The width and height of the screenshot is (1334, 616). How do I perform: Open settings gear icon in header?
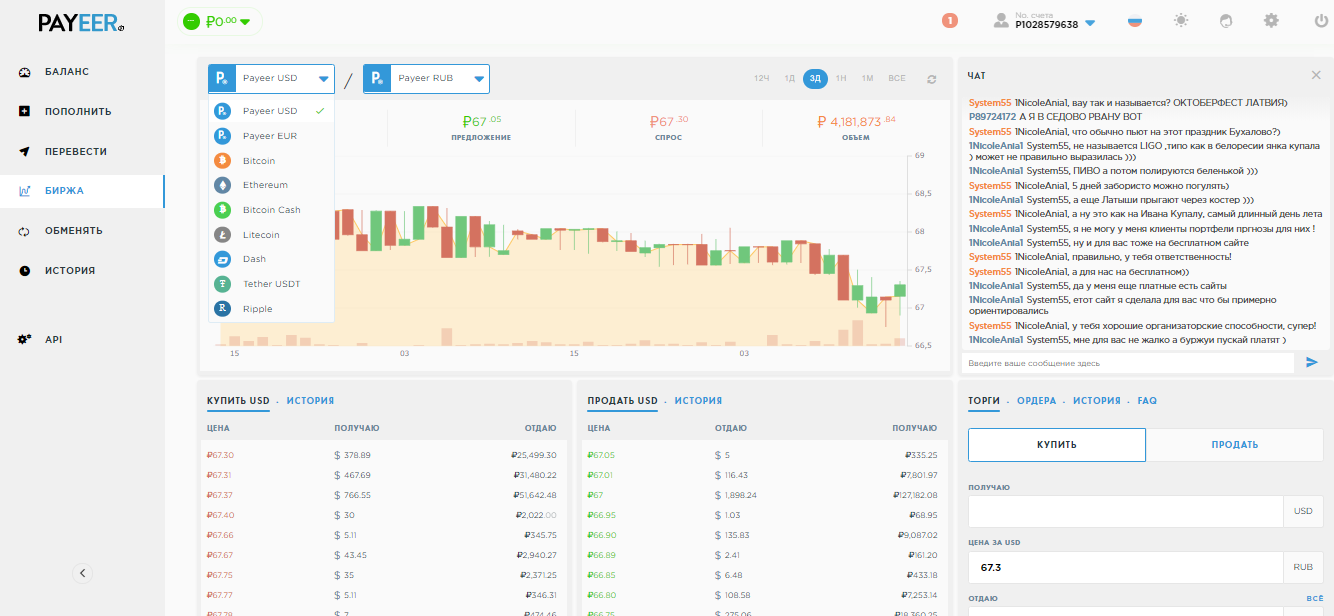[1272, 20]
